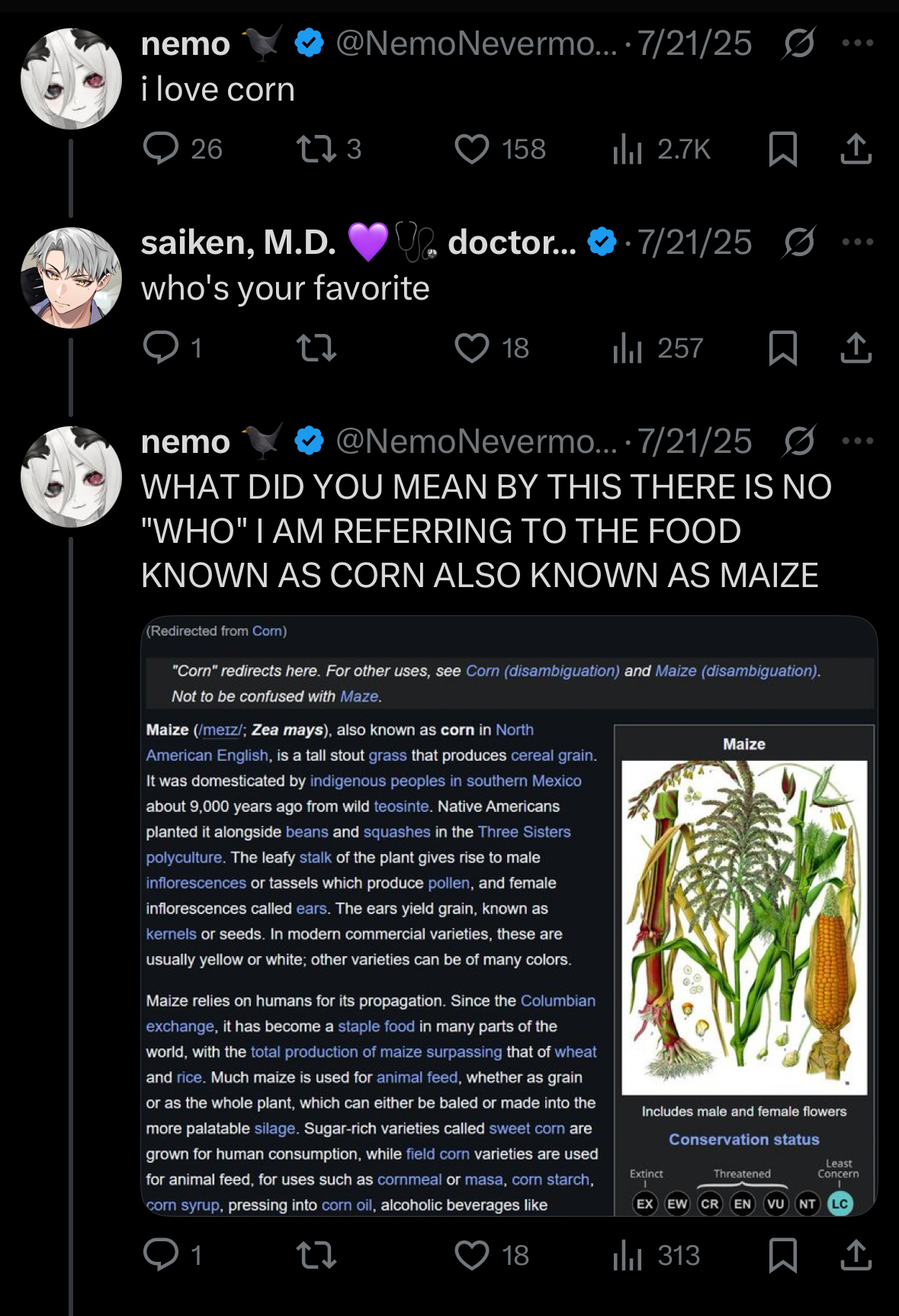
Task: Share the "i love corn" post
Action: (x=856, y=149)
